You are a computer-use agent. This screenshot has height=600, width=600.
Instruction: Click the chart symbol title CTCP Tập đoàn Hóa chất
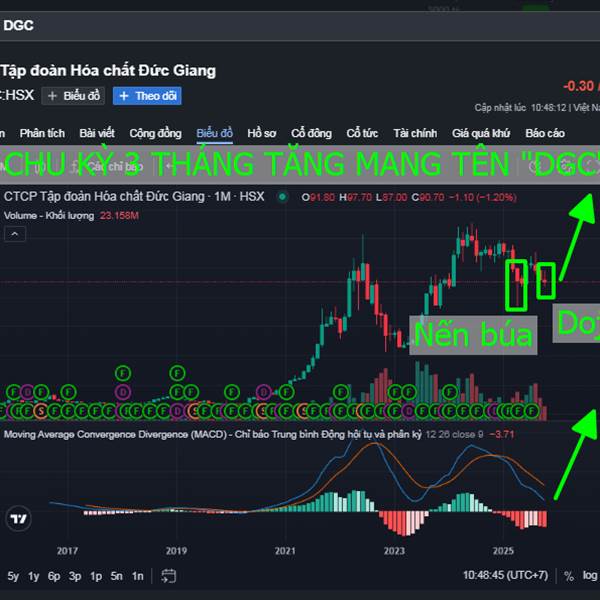click(x=134, y=197)
